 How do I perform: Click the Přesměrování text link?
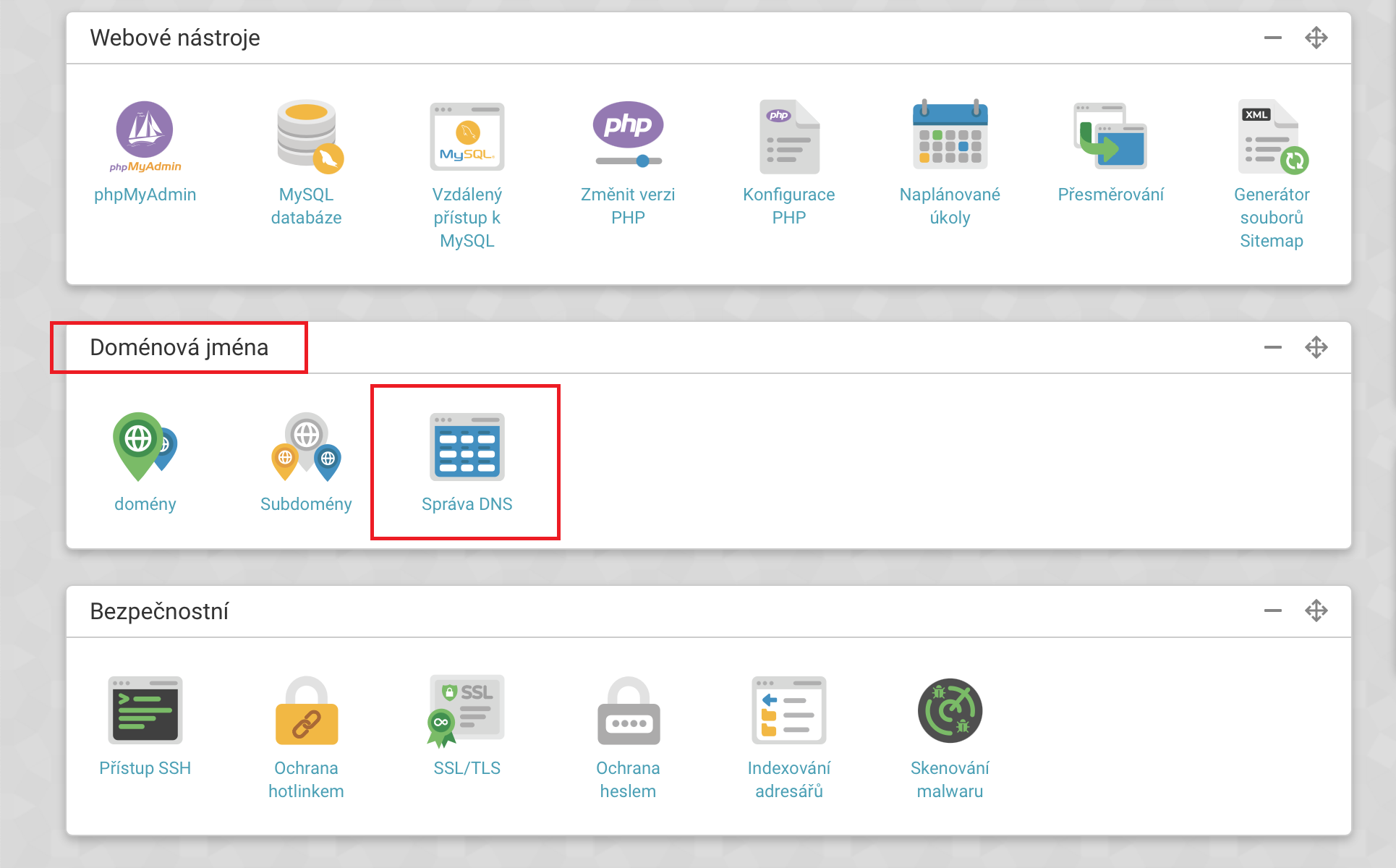1111,195
